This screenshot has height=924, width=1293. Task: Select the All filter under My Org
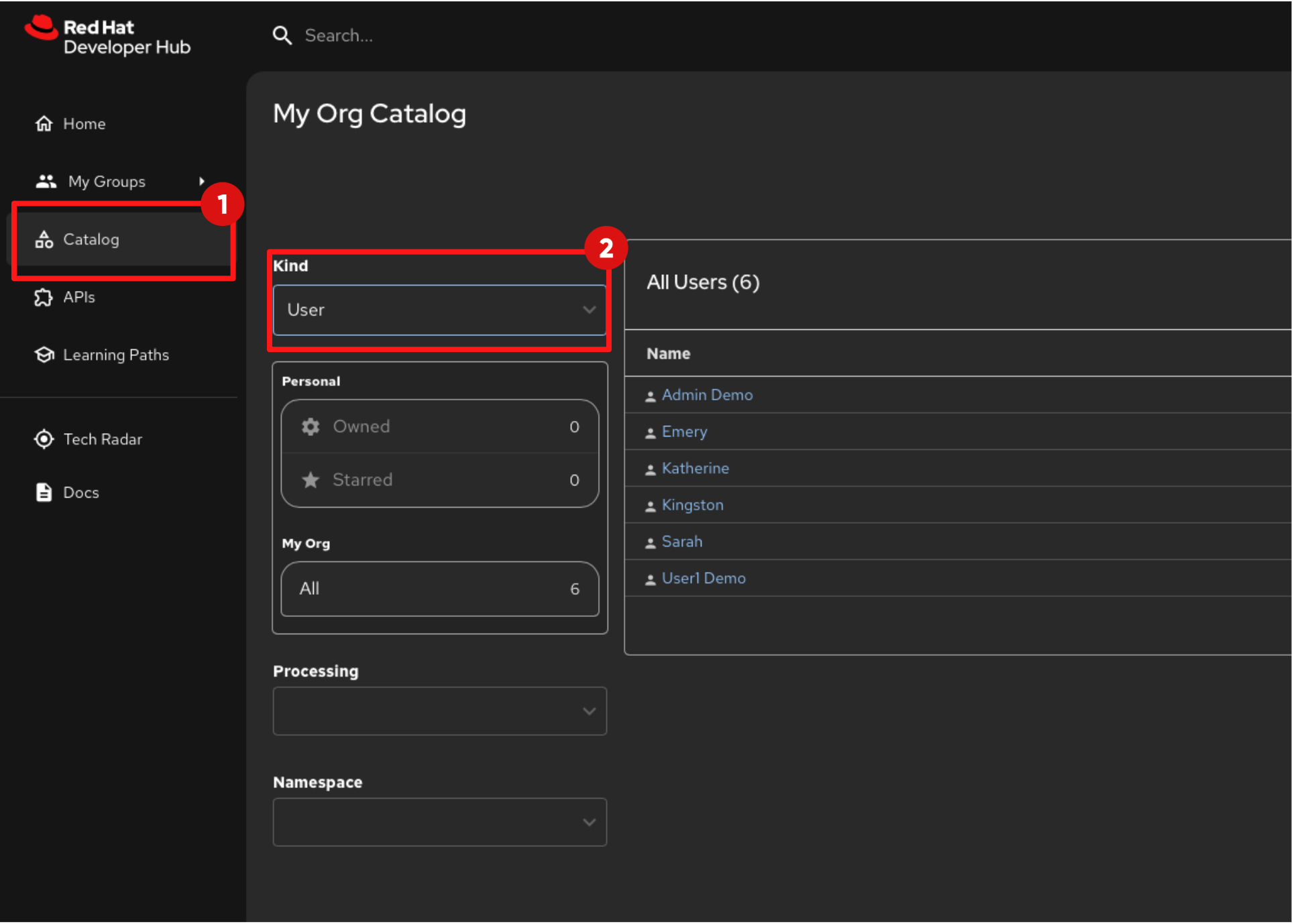point(439,589)
